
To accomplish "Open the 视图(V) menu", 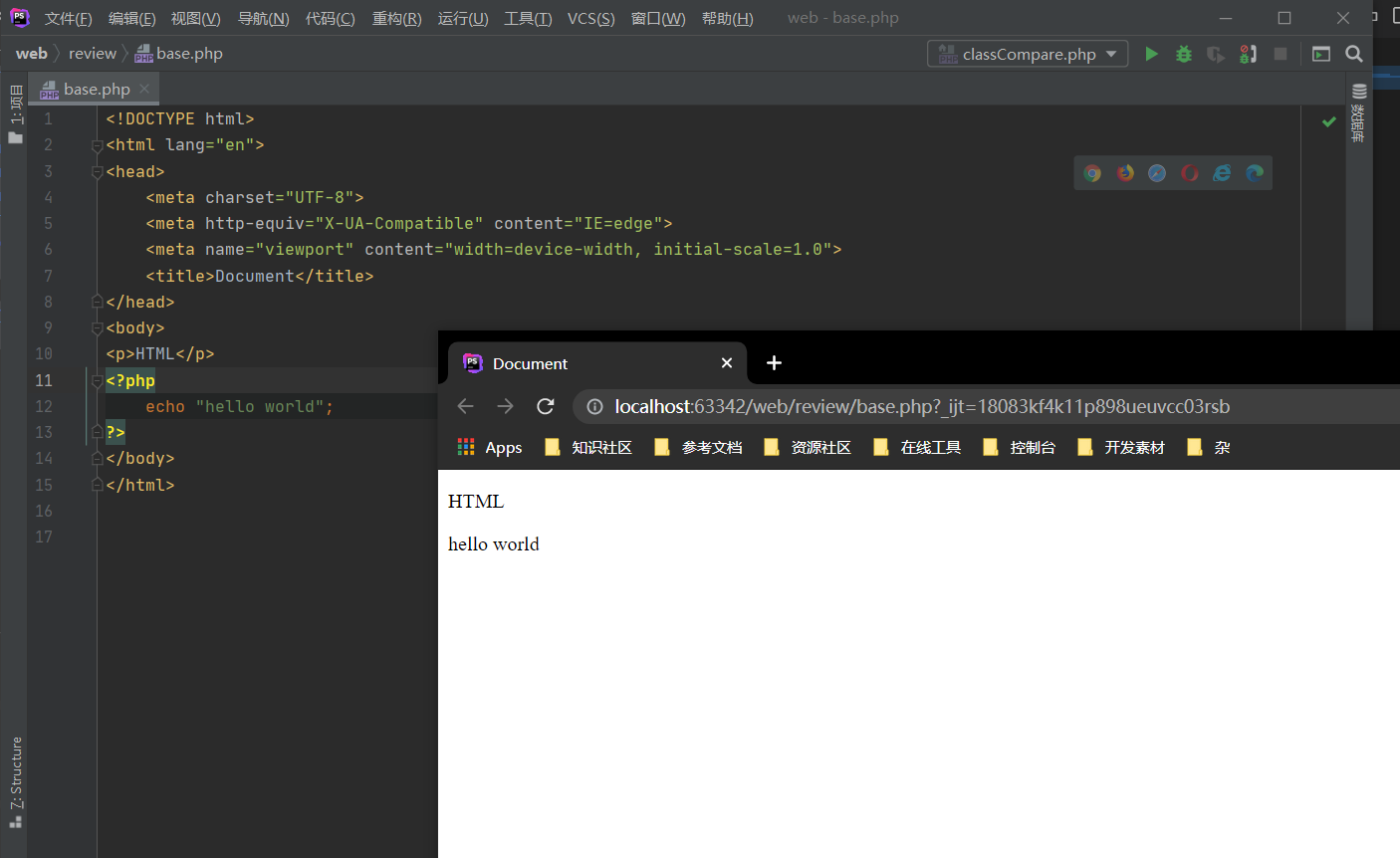I will pos(196,18).
